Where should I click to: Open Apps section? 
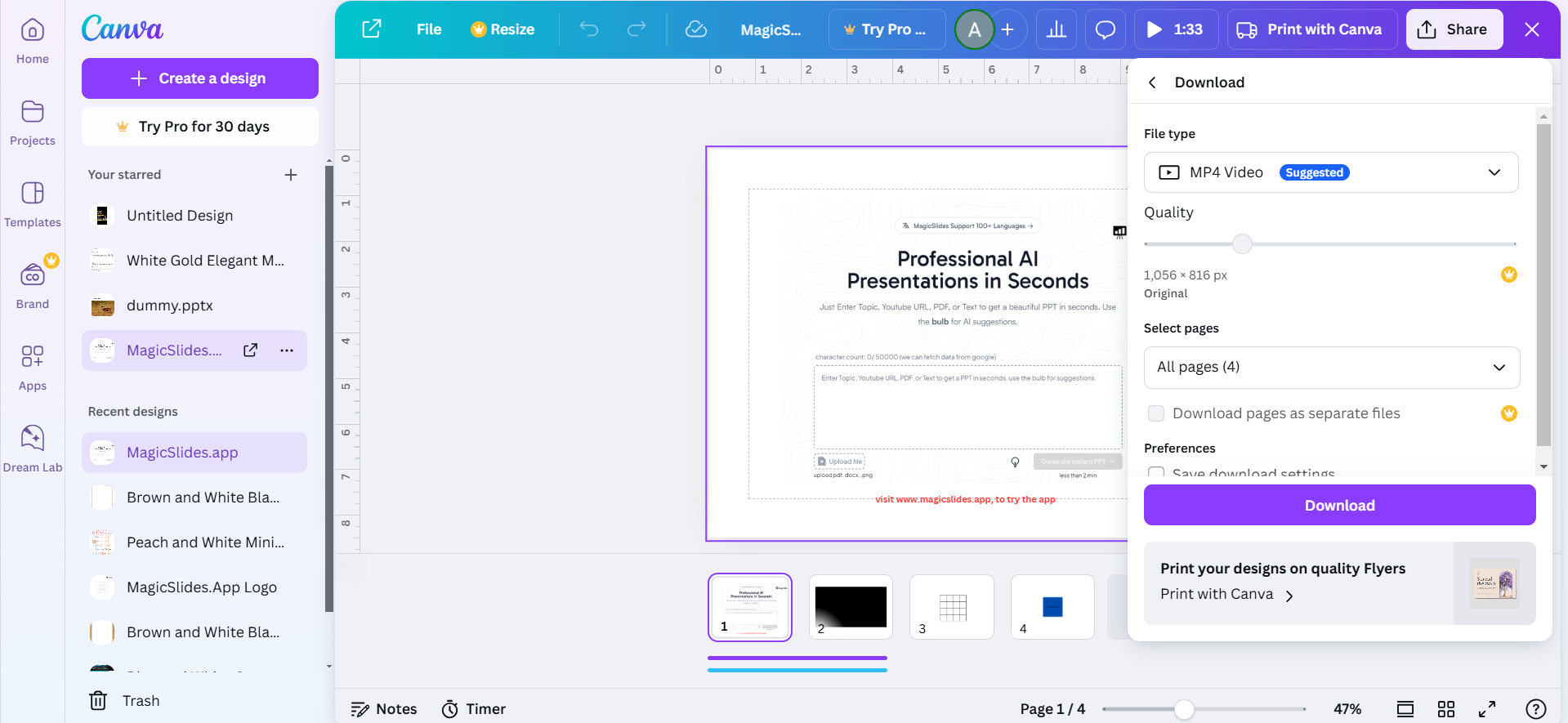coord(33,368)
